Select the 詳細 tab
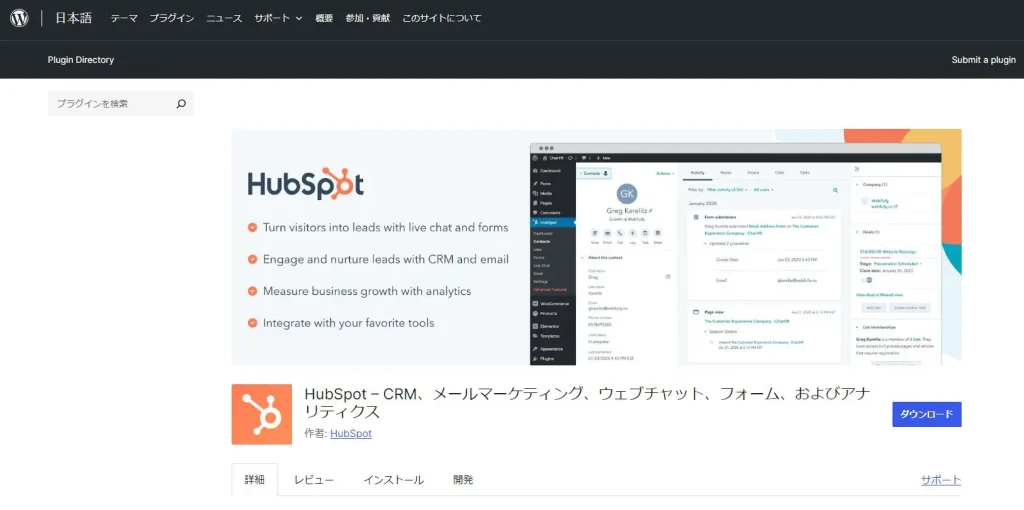This screenshot has height=510, width=1024. pos(255,480)
